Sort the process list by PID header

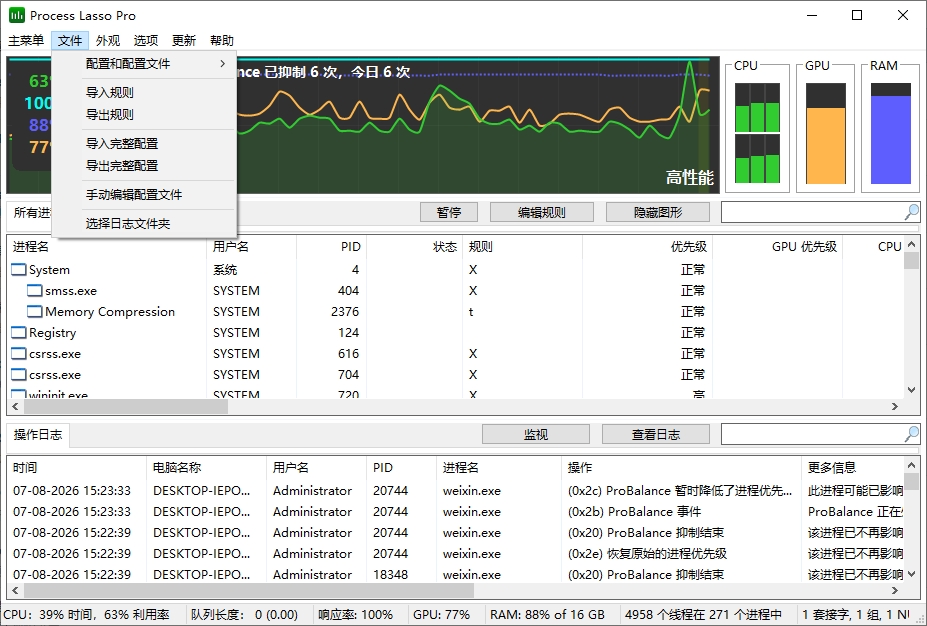tap(332, 246)
